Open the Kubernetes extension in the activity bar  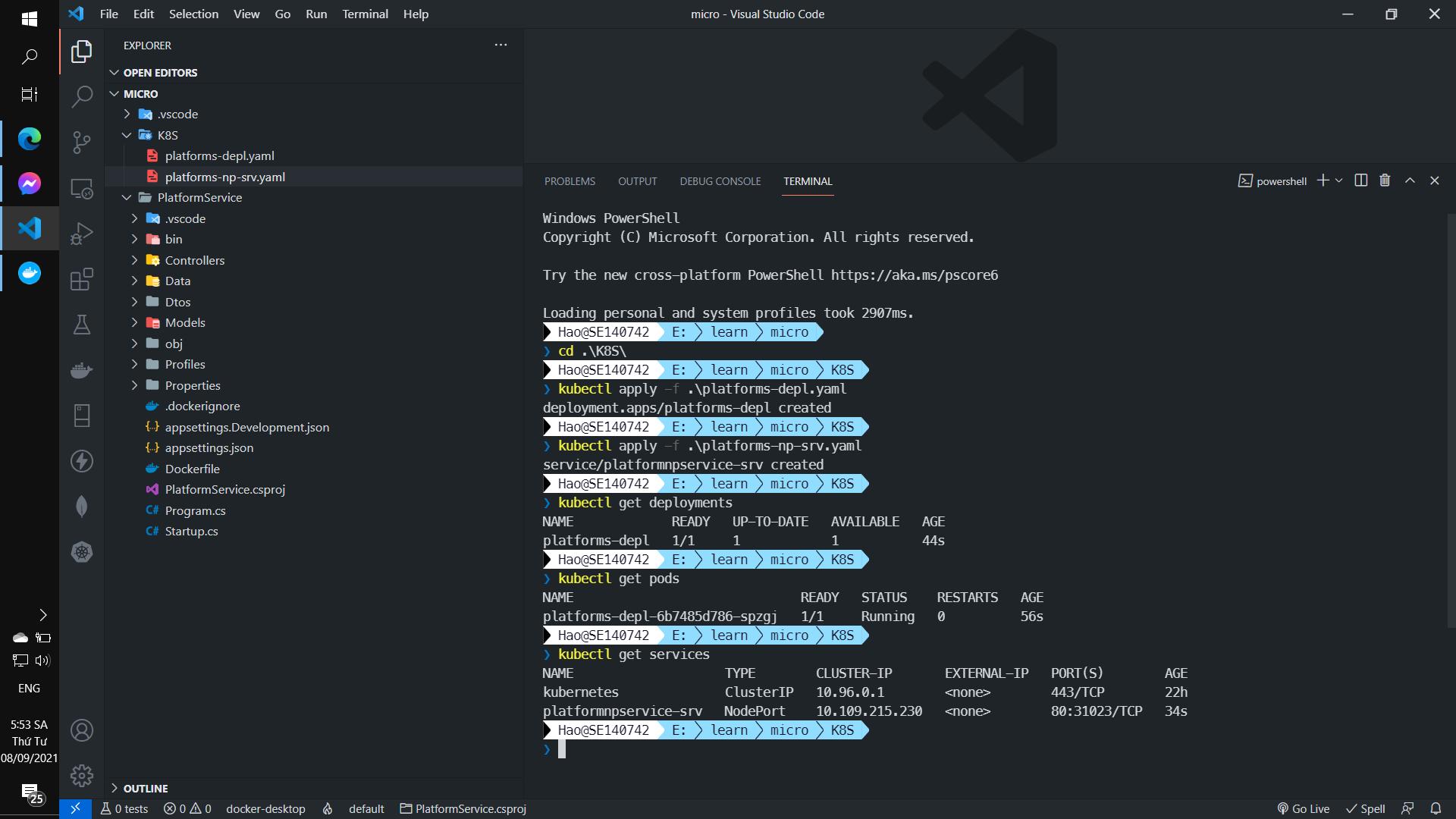(81, 552)
